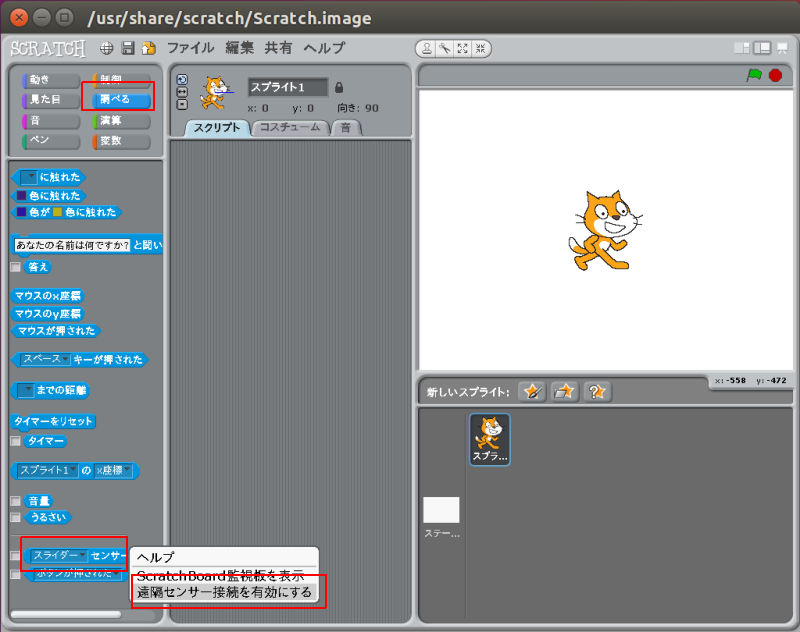Enter presentation mode

click(782, 48)
